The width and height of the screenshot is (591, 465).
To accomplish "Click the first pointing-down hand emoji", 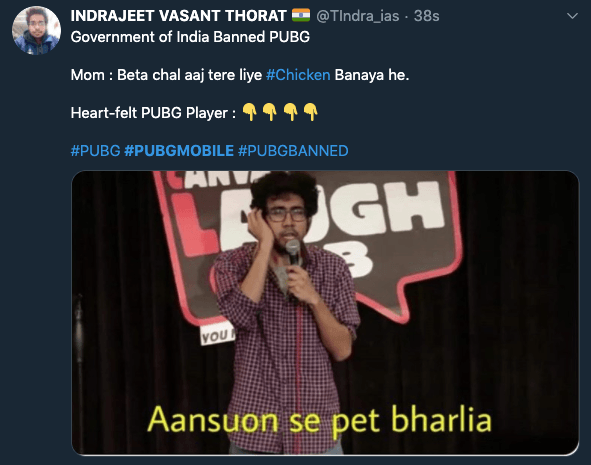I will (250, 112).
